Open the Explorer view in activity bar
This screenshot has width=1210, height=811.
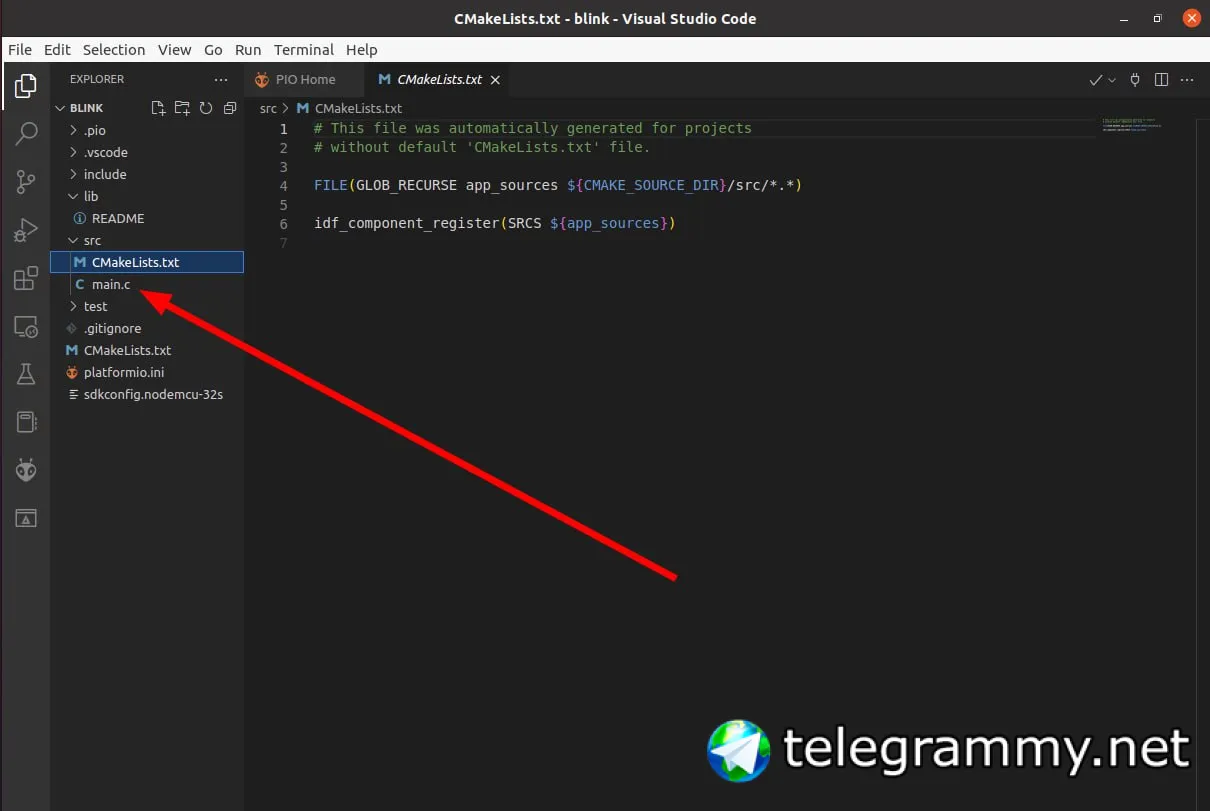tap(26, 85)
